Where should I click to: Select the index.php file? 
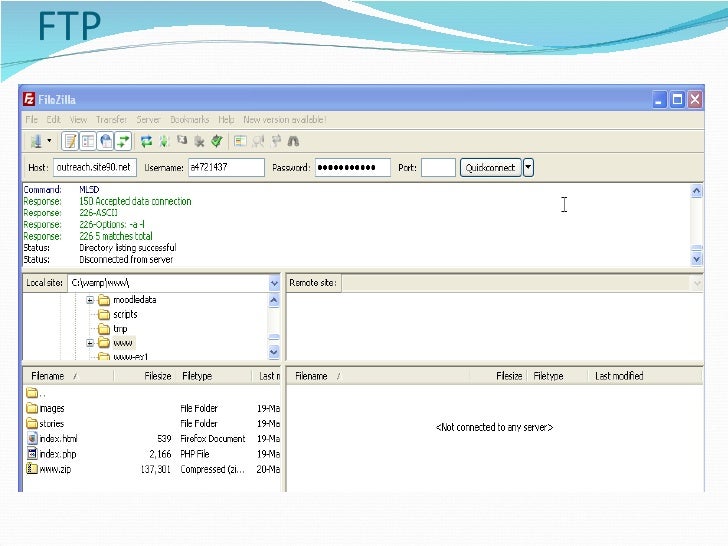coord(52,454)
